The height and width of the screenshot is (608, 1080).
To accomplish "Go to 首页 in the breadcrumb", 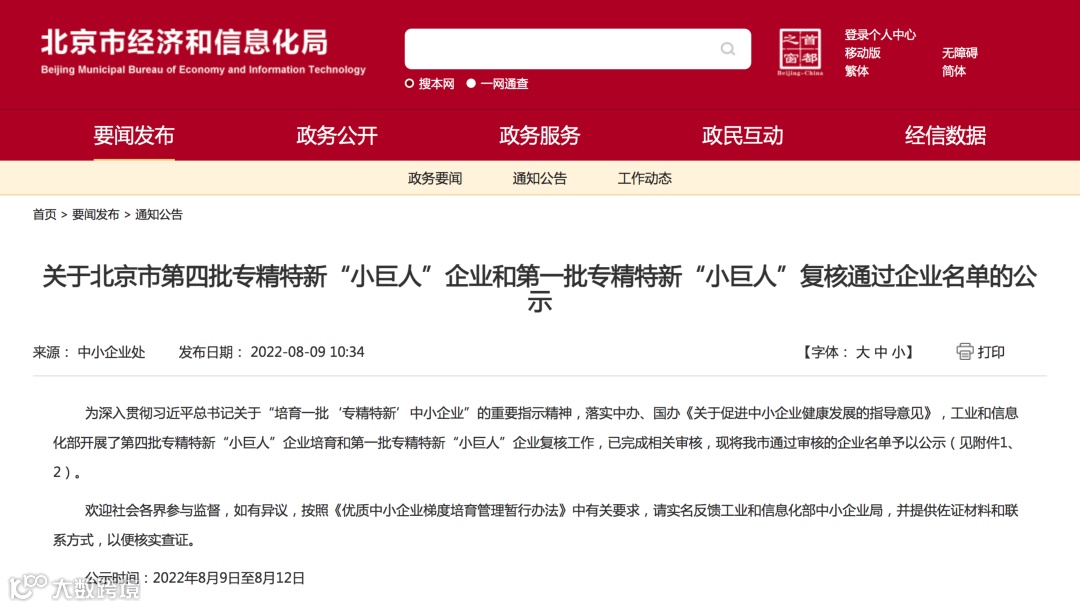I will click(x=45, y=215).
